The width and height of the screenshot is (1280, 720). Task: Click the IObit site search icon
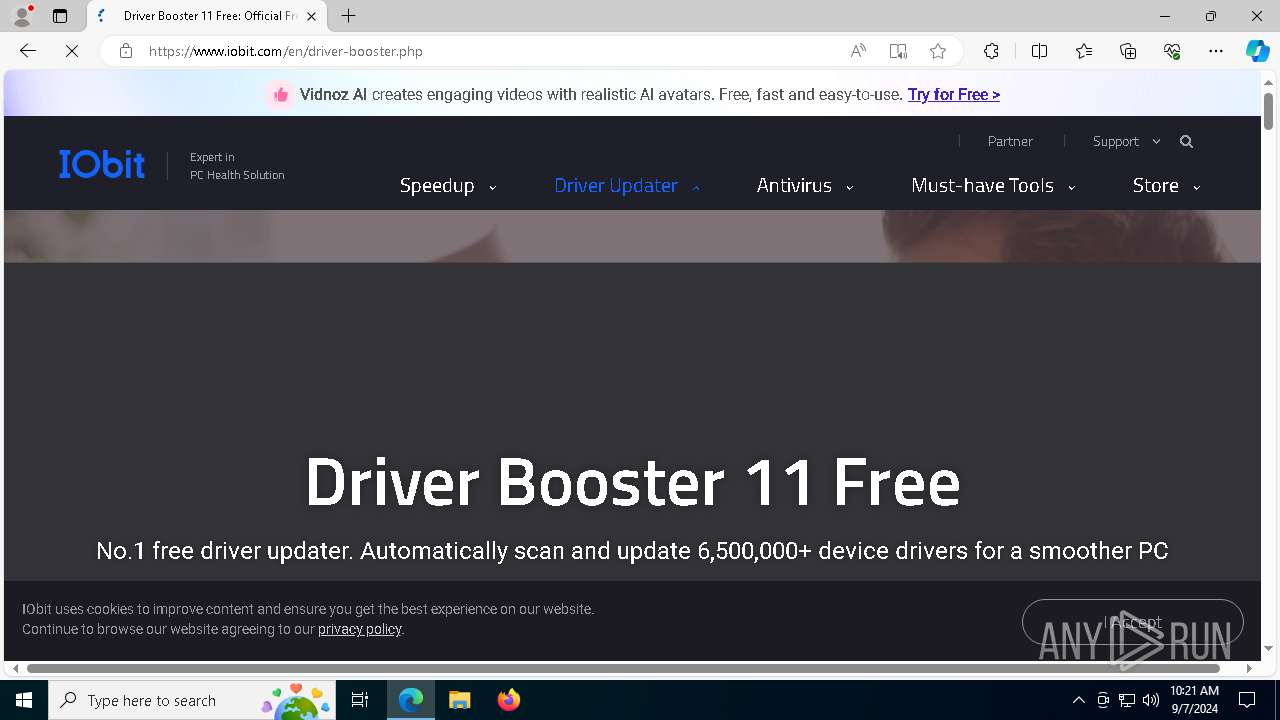pos(1186,142)
